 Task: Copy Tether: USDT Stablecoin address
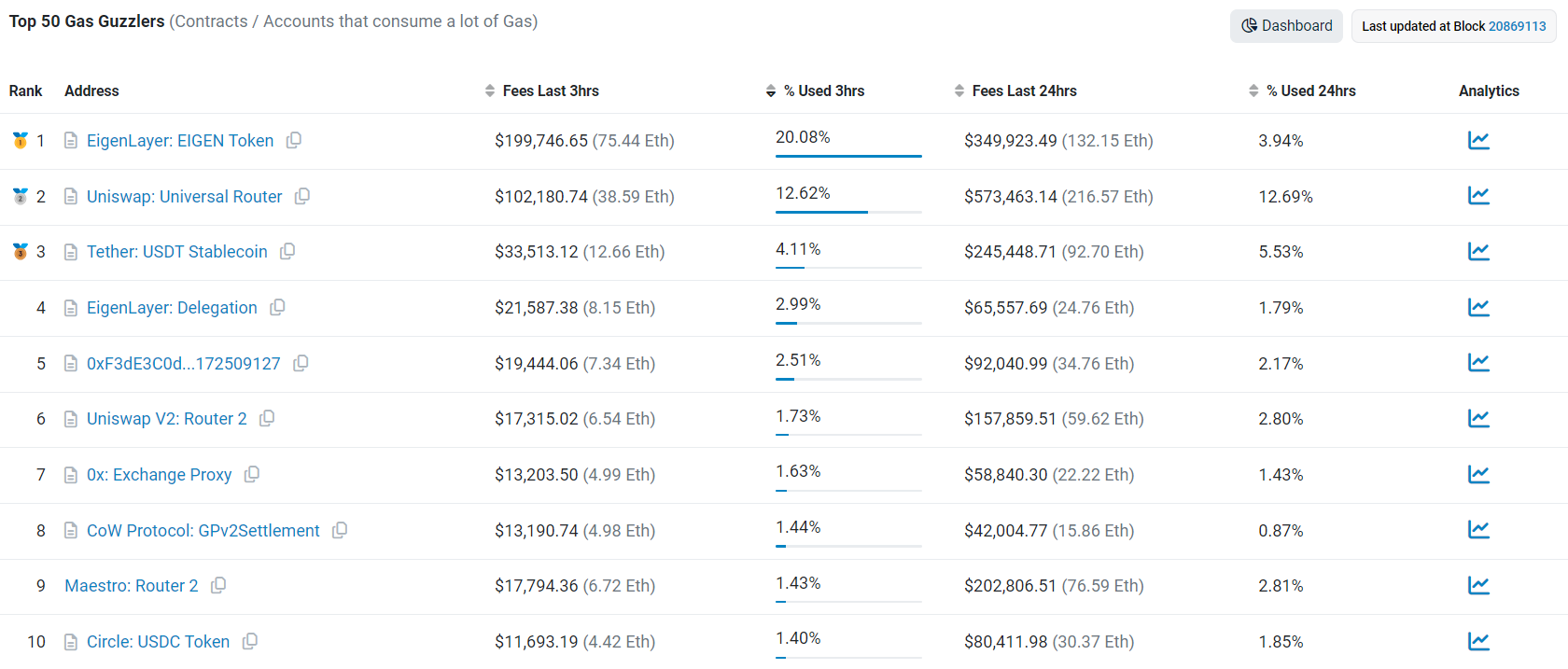tap(287, 251)
